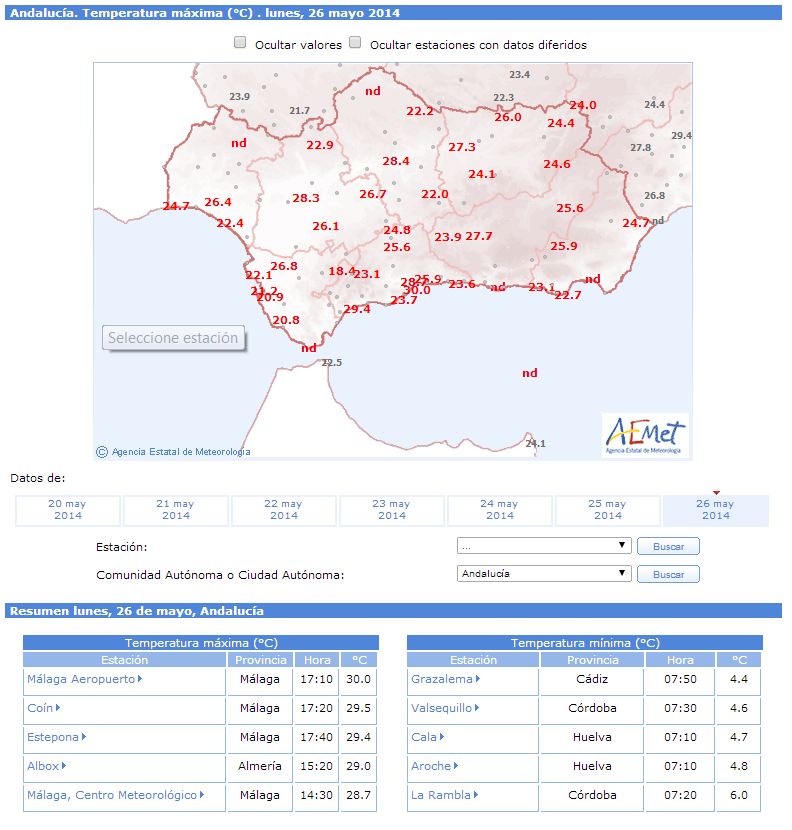
Task: Switch to the 21 may 2014 tab
Action: (176, 510)
